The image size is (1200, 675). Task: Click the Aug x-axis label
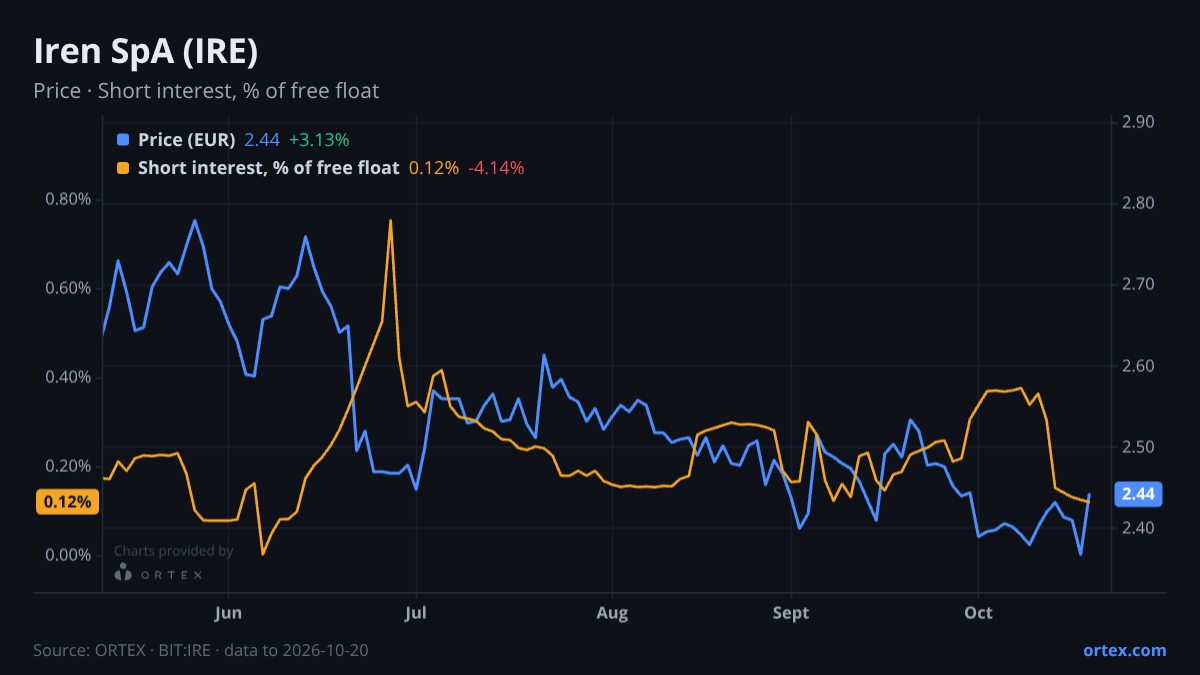pos(612,612)
